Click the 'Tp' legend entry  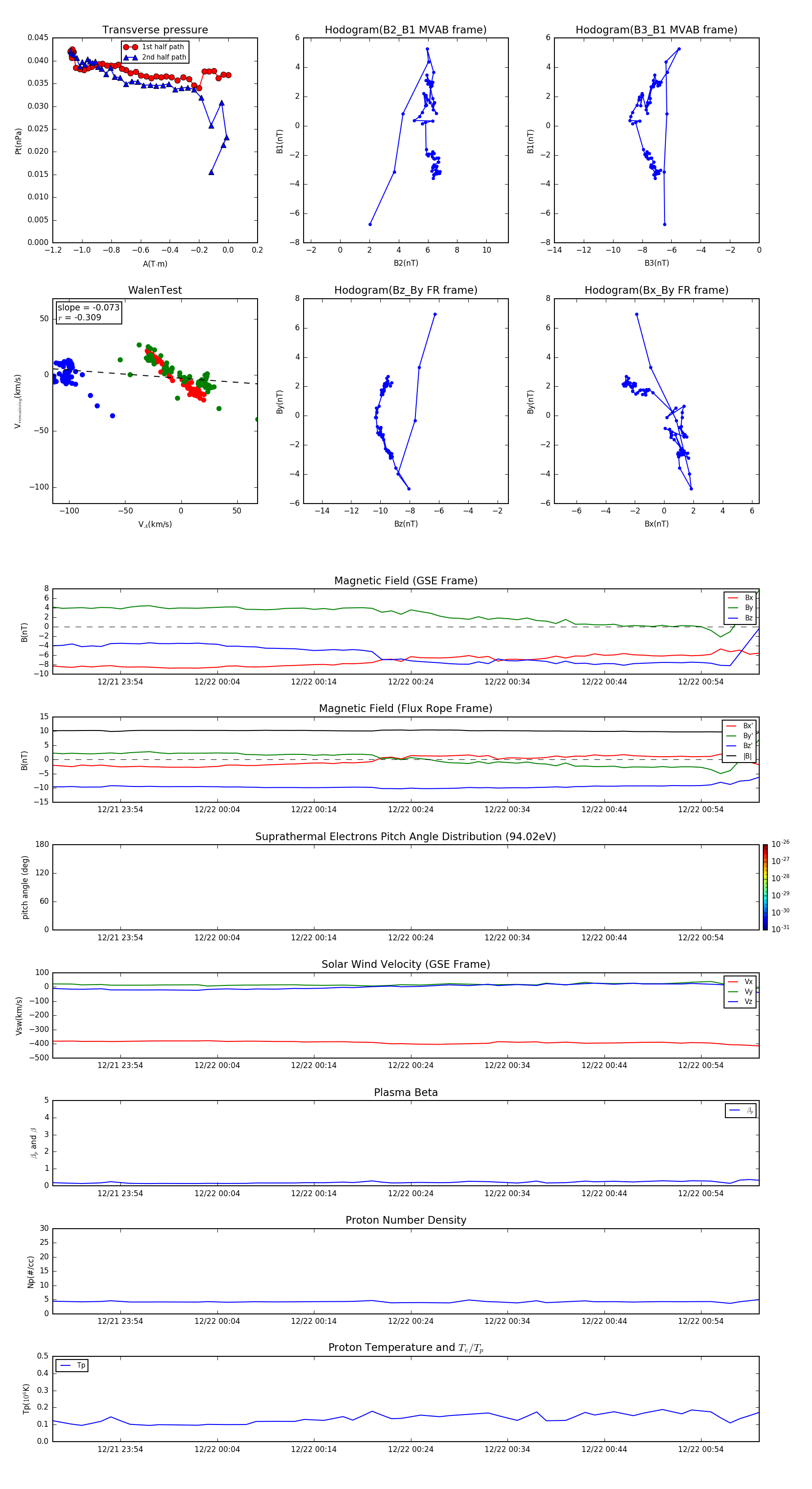(x=72, y=1365)
